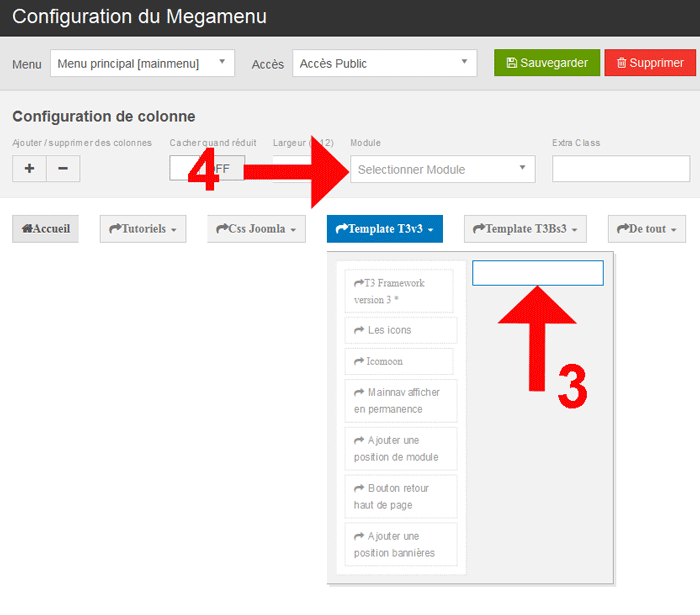This screenshot has height=615, width=700.
Task: Select the empty column box in submenu
Action: [x=537, y=273]
